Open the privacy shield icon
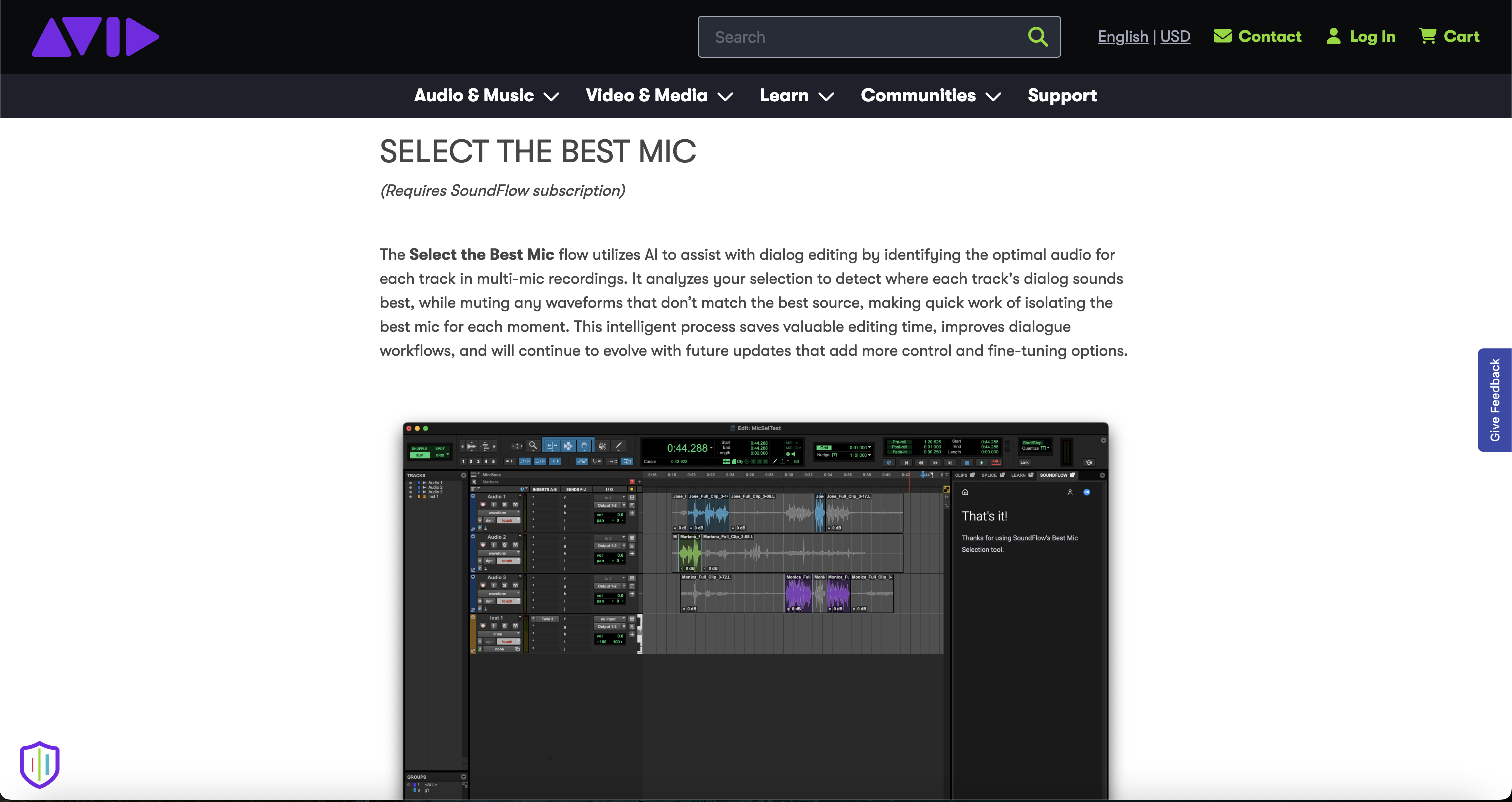The image size is (1512, 802). tap(39, 764)
